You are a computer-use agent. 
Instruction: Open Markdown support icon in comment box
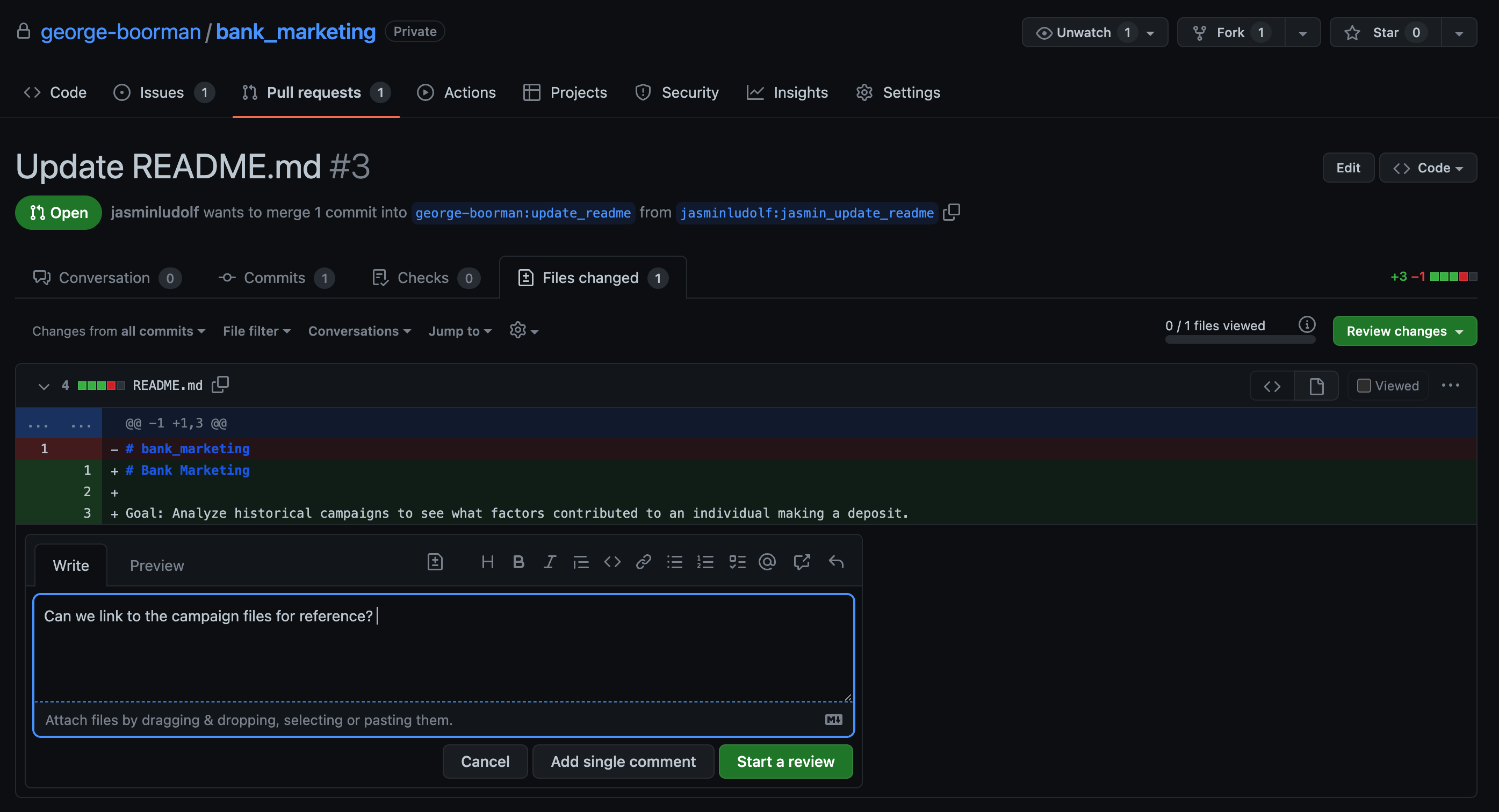tap(833, 720)
